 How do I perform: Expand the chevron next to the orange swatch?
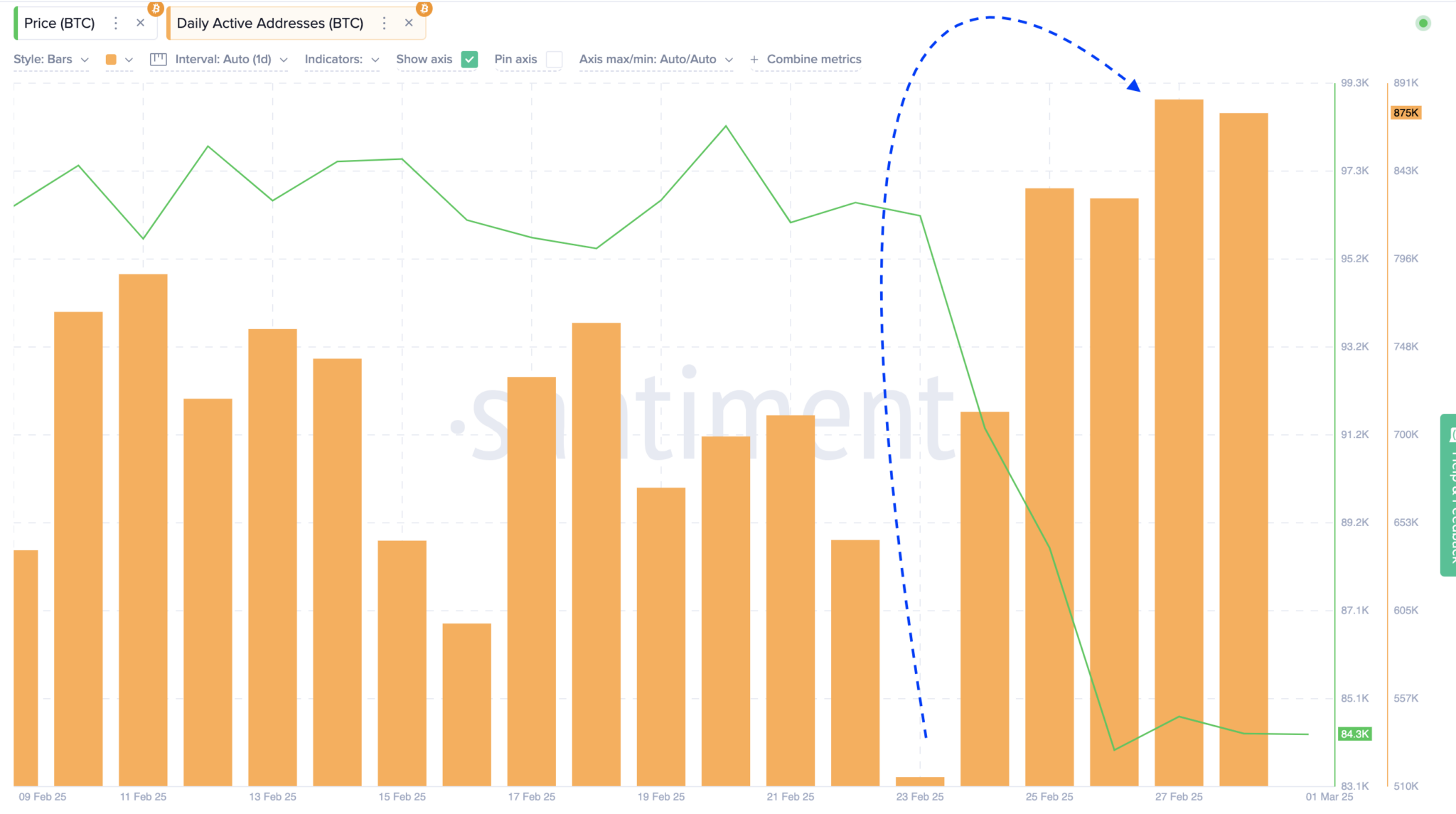[x=129, y=60]
